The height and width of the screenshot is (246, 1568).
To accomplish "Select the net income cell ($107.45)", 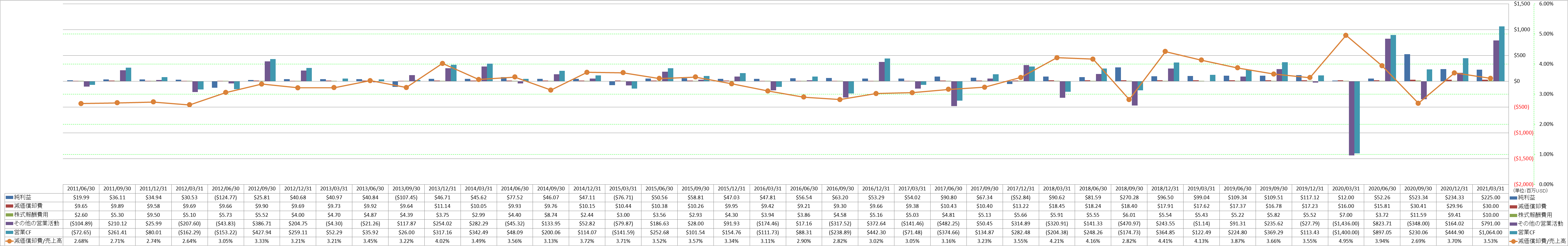I will (x=407, y=198).
